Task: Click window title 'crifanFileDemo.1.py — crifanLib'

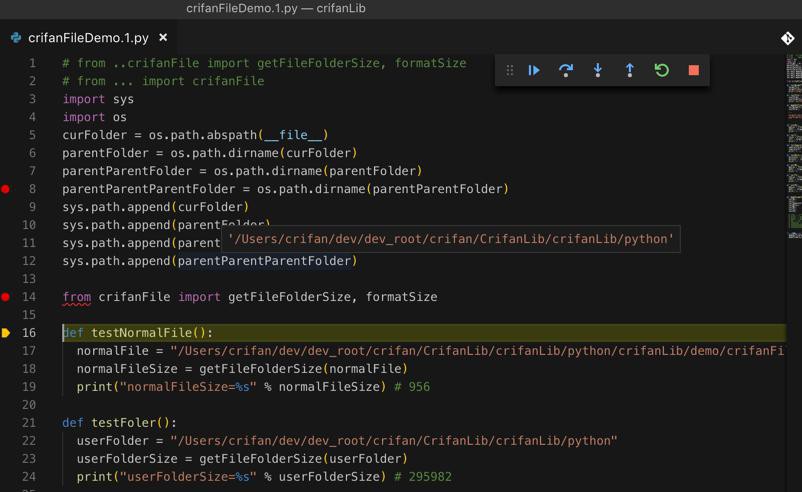Action: coord(276,8)
